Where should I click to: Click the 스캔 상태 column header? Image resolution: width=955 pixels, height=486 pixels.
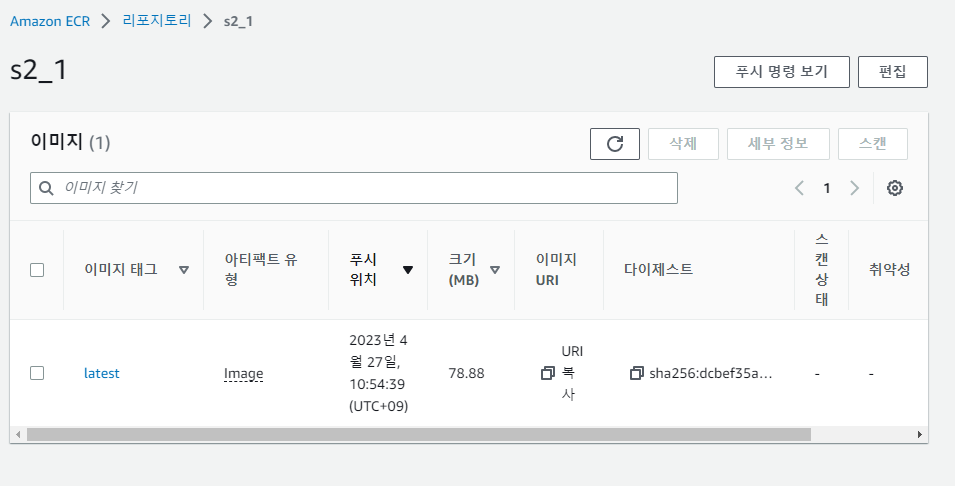tap(822, 269)
